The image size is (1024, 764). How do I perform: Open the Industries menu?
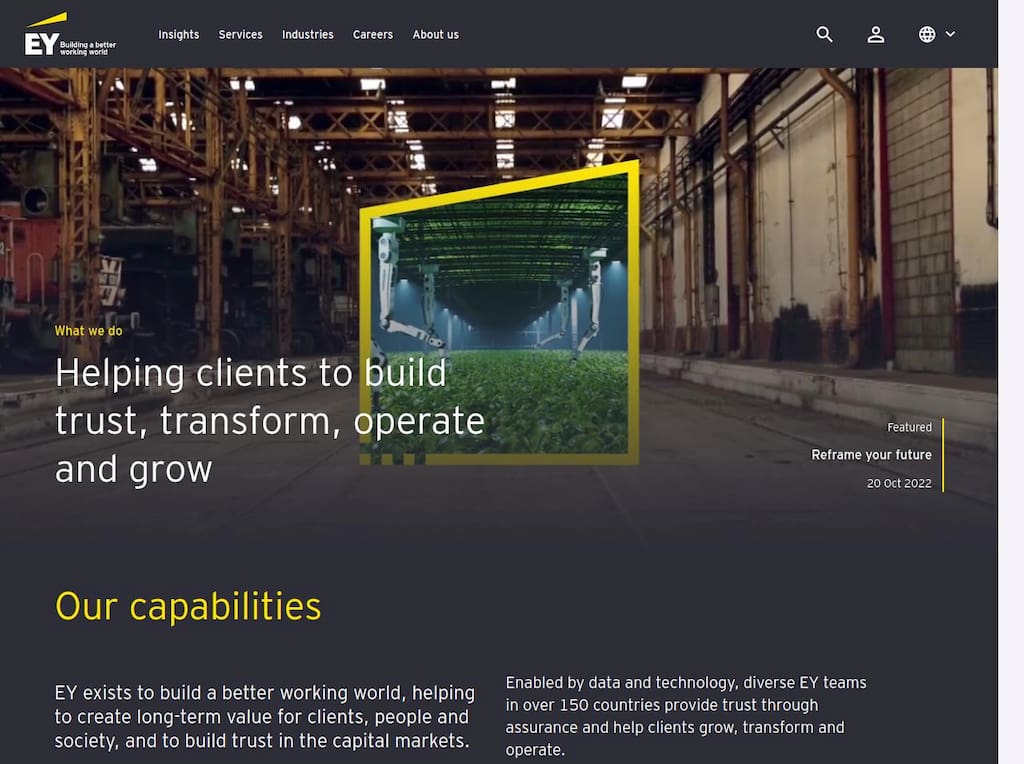coord(307,34)
